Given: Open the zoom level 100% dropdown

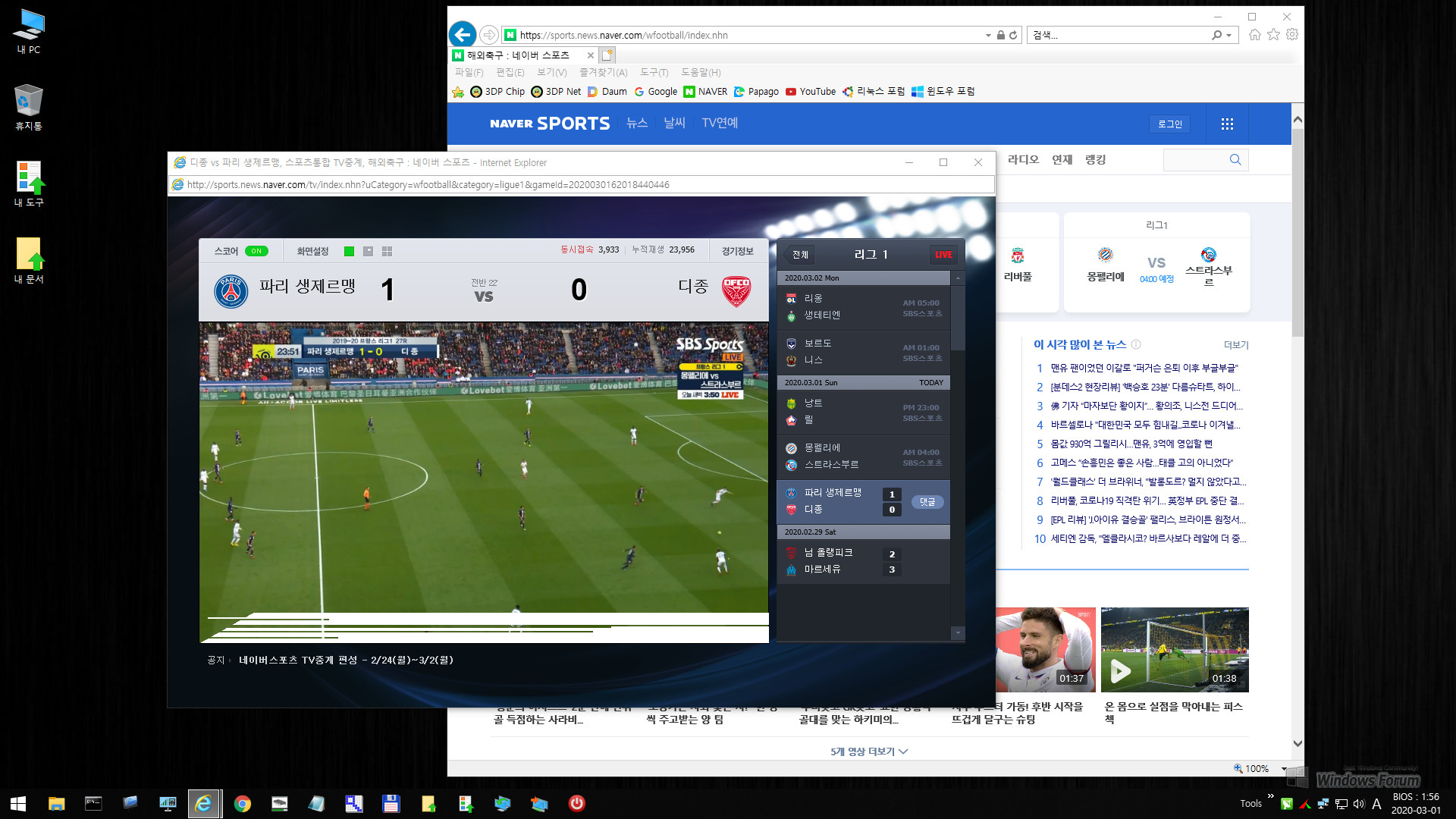Looking at the screenshot, I should pyautogui.click(x=1283, y=768).
